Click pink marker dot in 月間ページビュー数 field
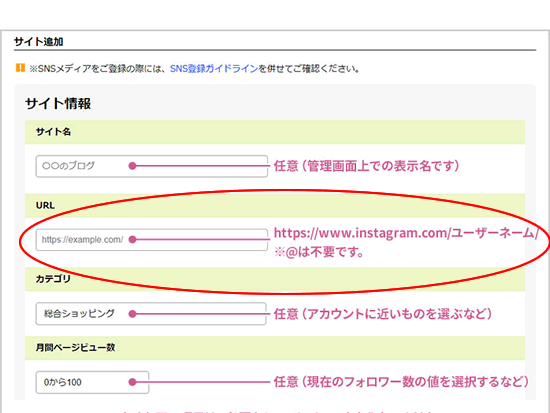Image resolution: width=550 pixels, height=413 pixels. (132, 382)
